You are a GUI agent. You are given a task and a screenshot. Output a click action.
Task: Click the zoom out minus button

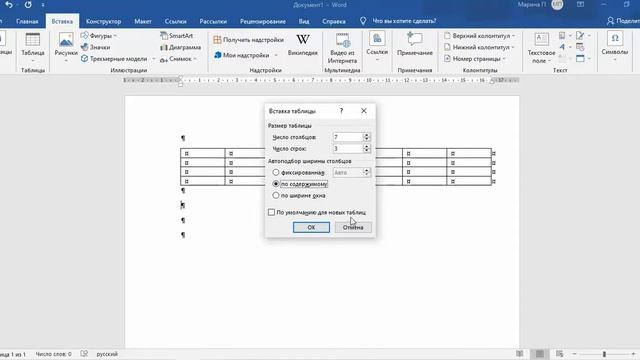[x=574, y=354]
